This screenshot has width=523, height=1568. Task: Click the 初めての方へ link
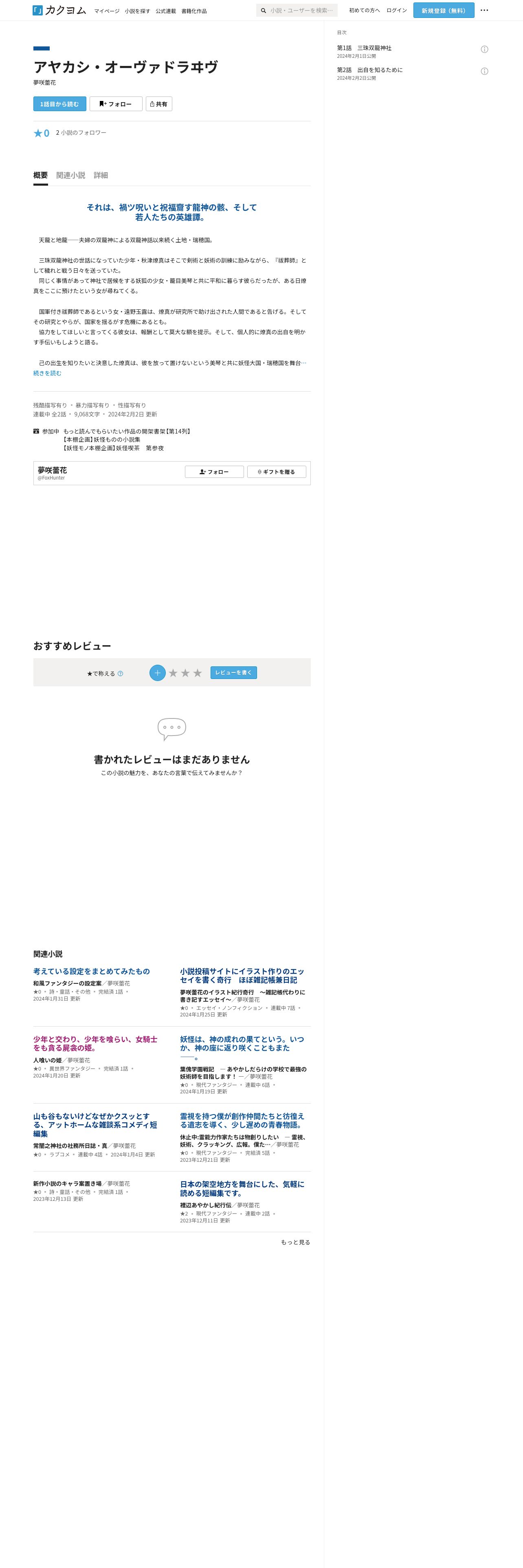(364, 10)
